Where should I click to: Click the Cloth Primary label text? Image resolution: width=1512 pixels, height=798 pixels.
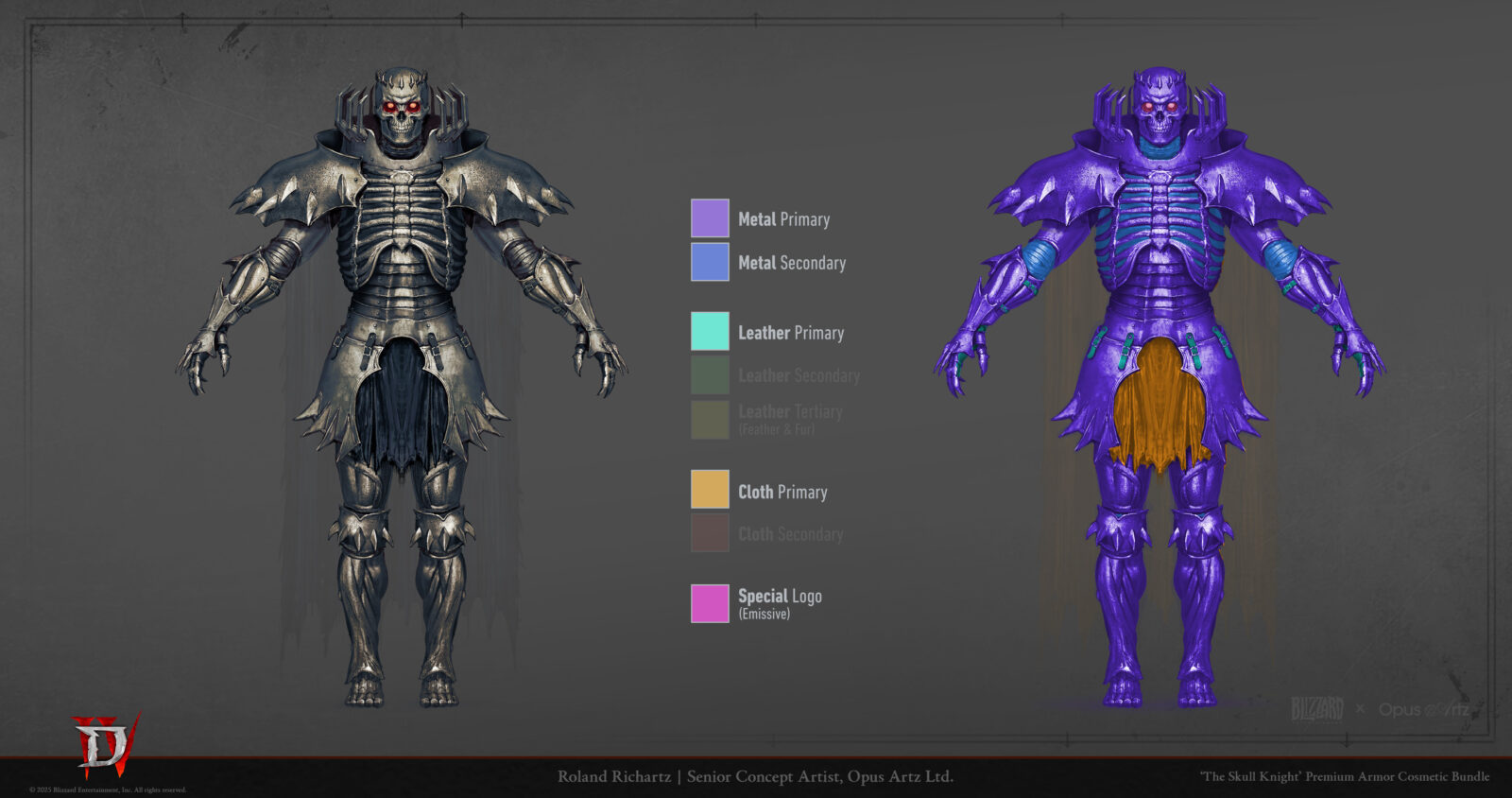tap(782, 492)
